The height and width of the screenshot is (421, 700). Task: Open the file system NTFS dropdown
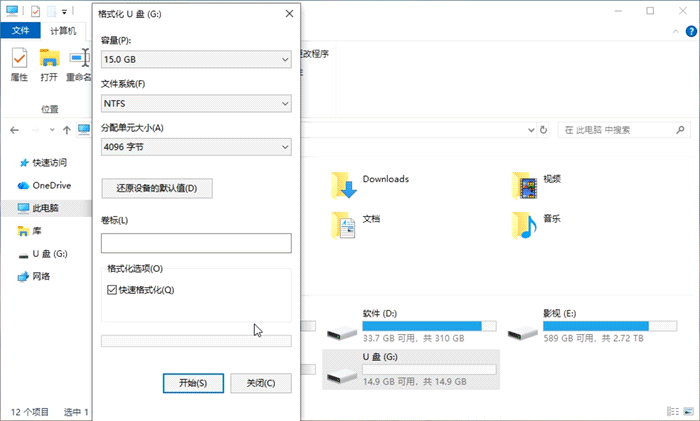tap(196, 104)
